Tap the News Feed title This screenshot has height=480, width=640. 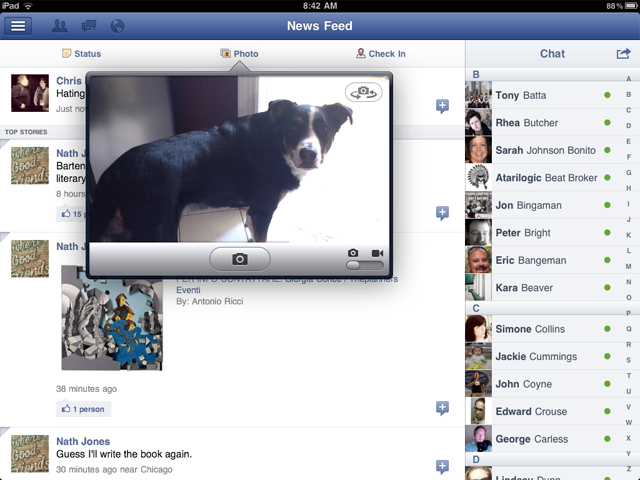(320, 26)
